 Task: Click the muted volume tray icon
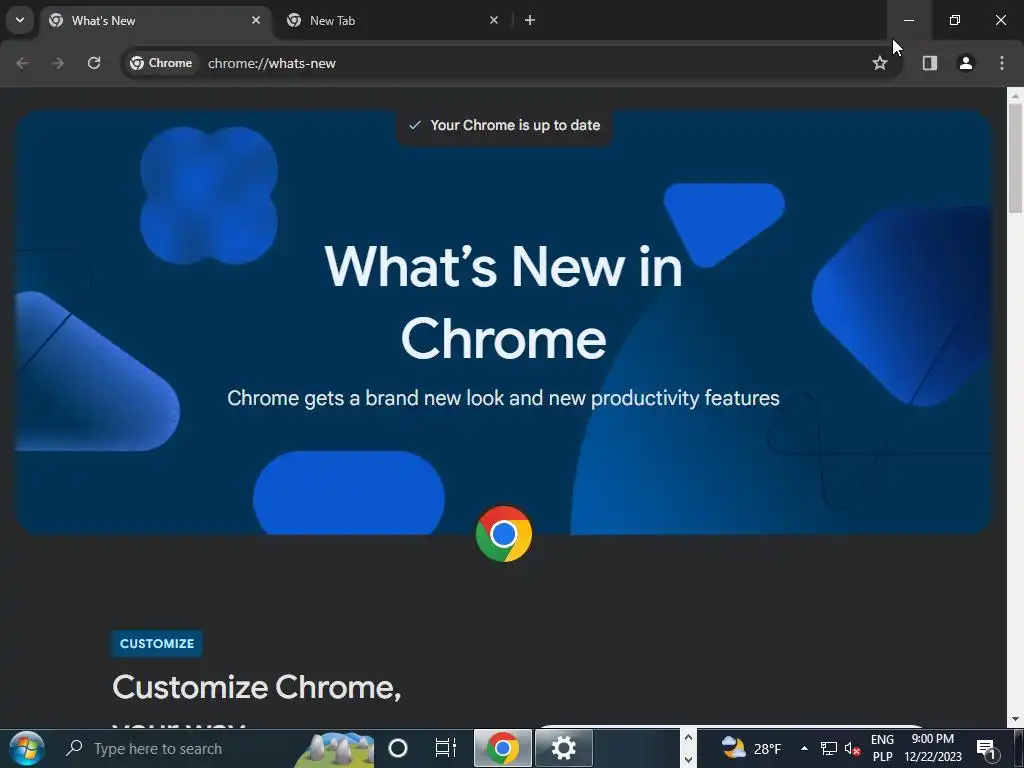coord(852,748)
